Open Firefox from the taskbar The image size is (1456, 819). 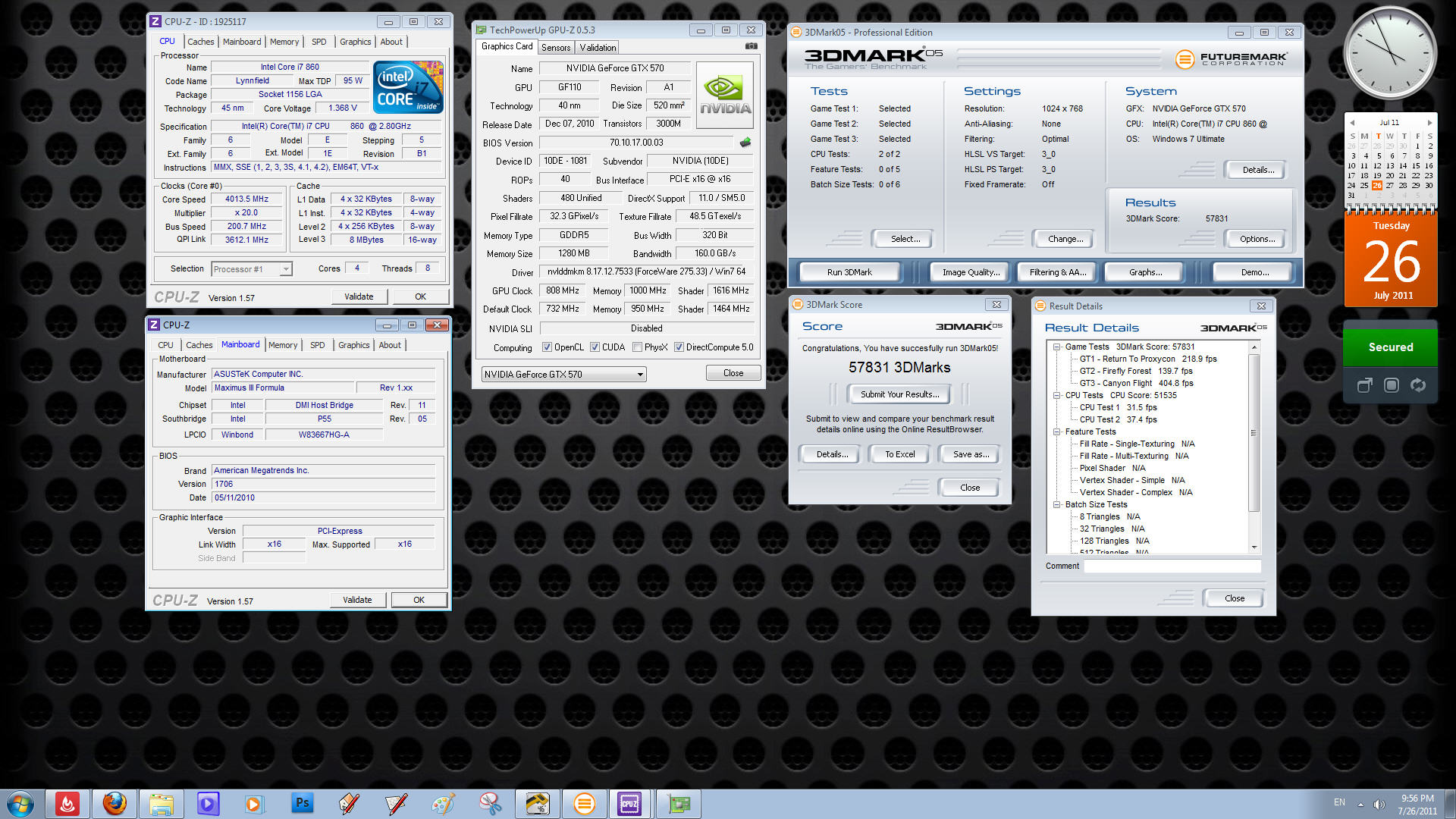(115, 804)
